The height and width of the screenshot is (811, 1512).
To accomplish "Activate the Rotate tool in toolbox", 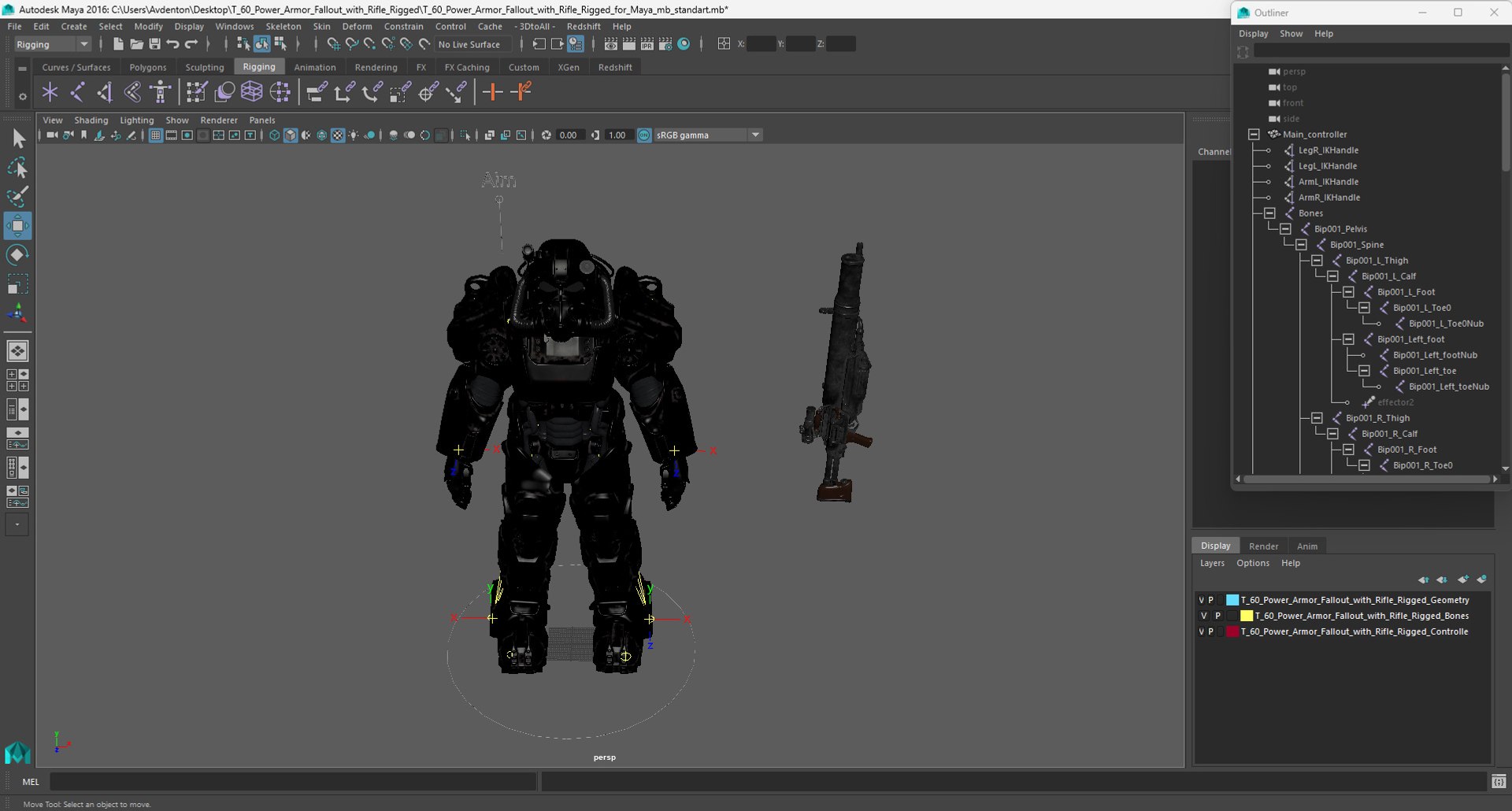I will point(17,255).
